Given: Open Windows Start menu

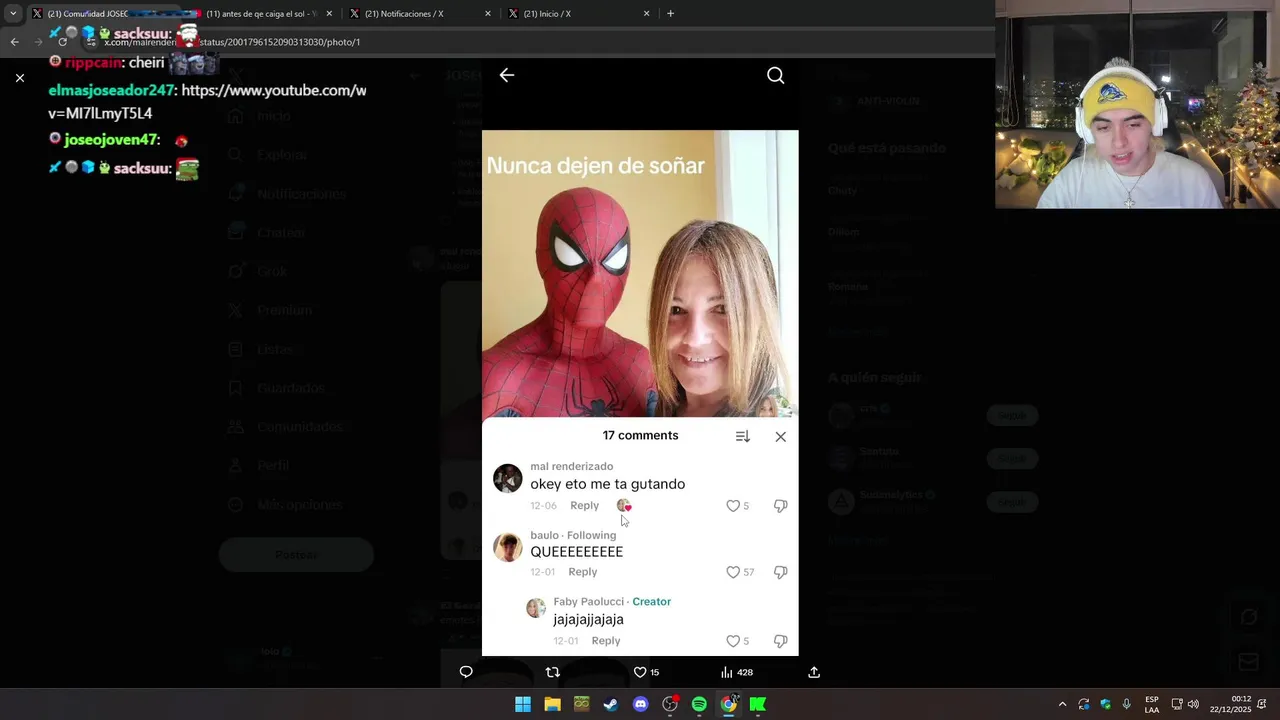Looking at the screenshot, I should (x=523, y=704).
